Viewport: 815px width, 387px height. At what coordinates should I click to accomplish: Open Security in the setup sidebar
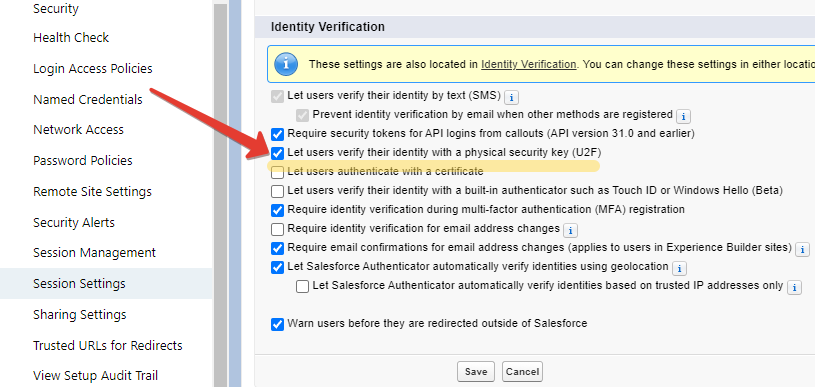56,9
